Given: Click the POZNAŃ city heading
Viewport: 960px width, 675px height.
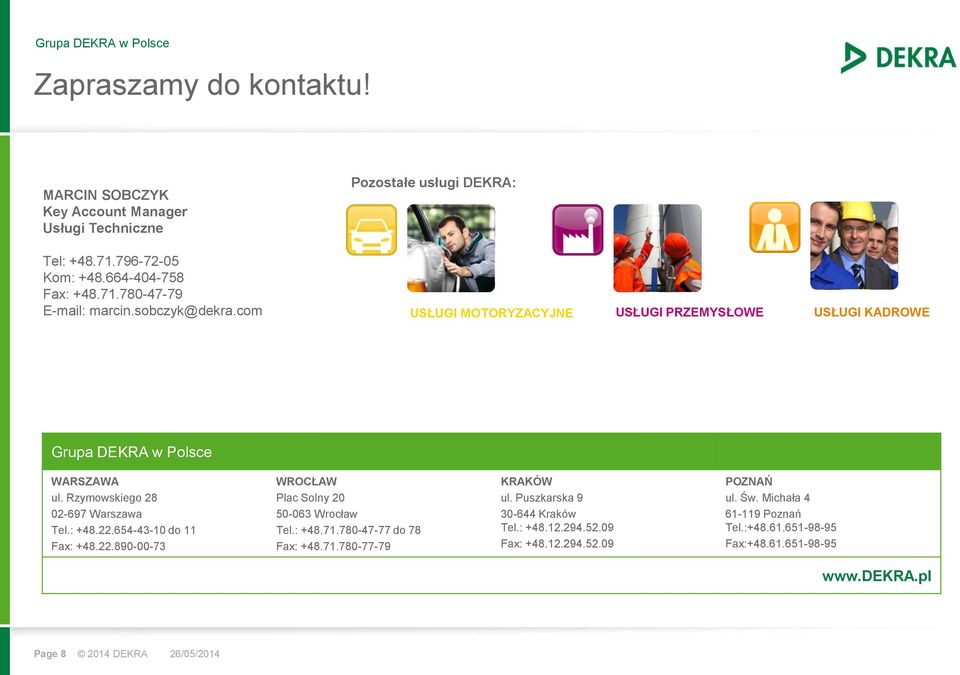Looking at the screenshot, I should point(749,481).
